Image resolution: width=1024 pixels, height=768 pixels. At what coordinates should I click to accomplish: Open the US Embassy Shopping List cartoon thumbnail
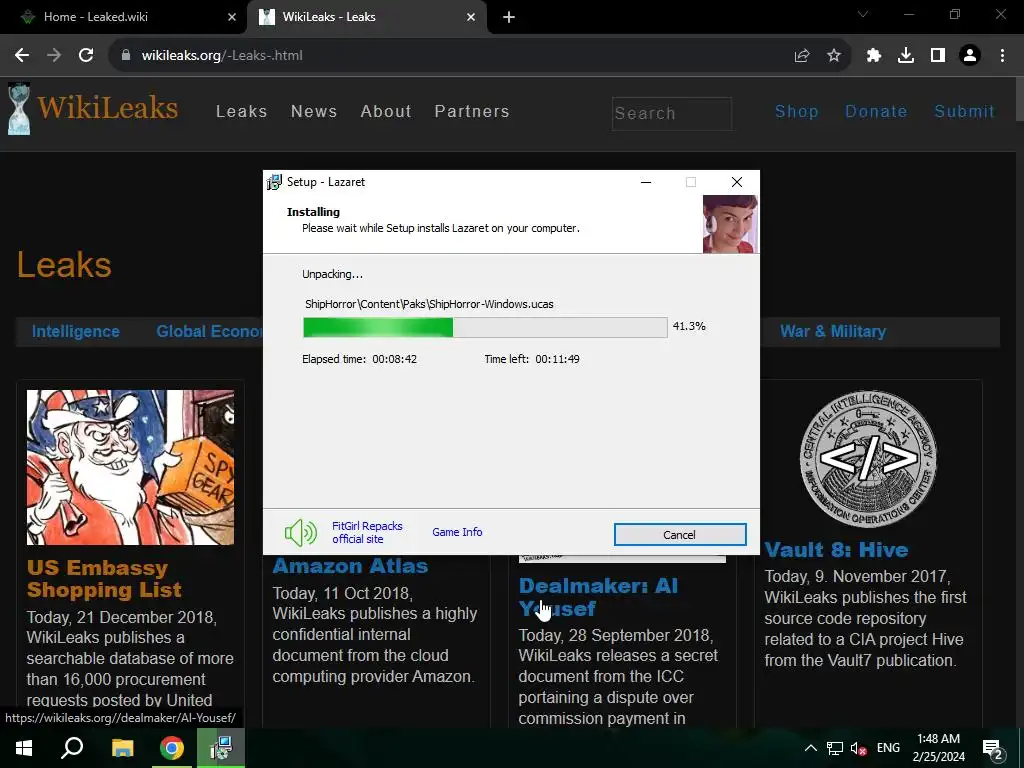click(x=131, y=468)
